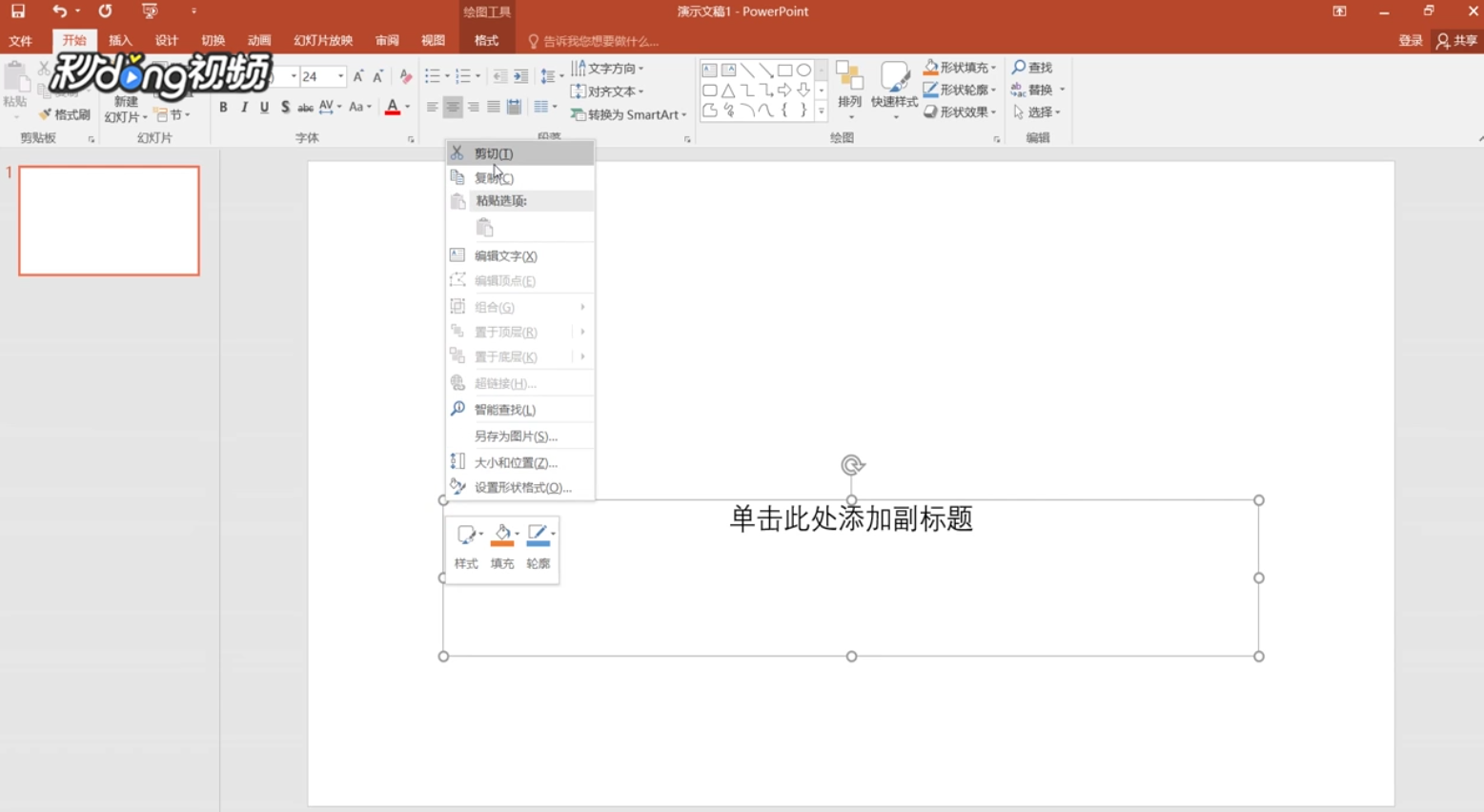Screen dimensions: 1484x812
Task: Open the font size dropdown
Action: pos(340,74)
